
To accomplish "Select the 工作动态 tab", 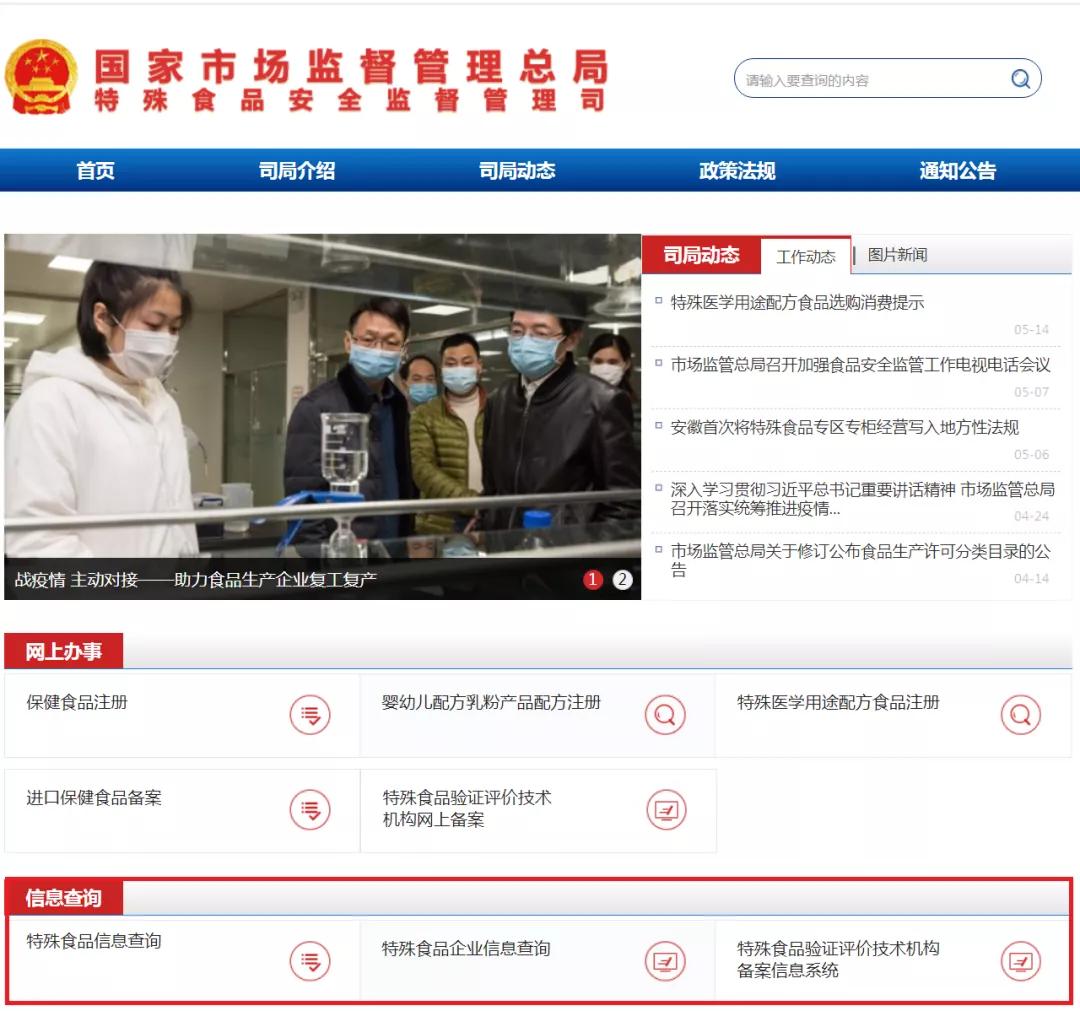I will point(806,255).
